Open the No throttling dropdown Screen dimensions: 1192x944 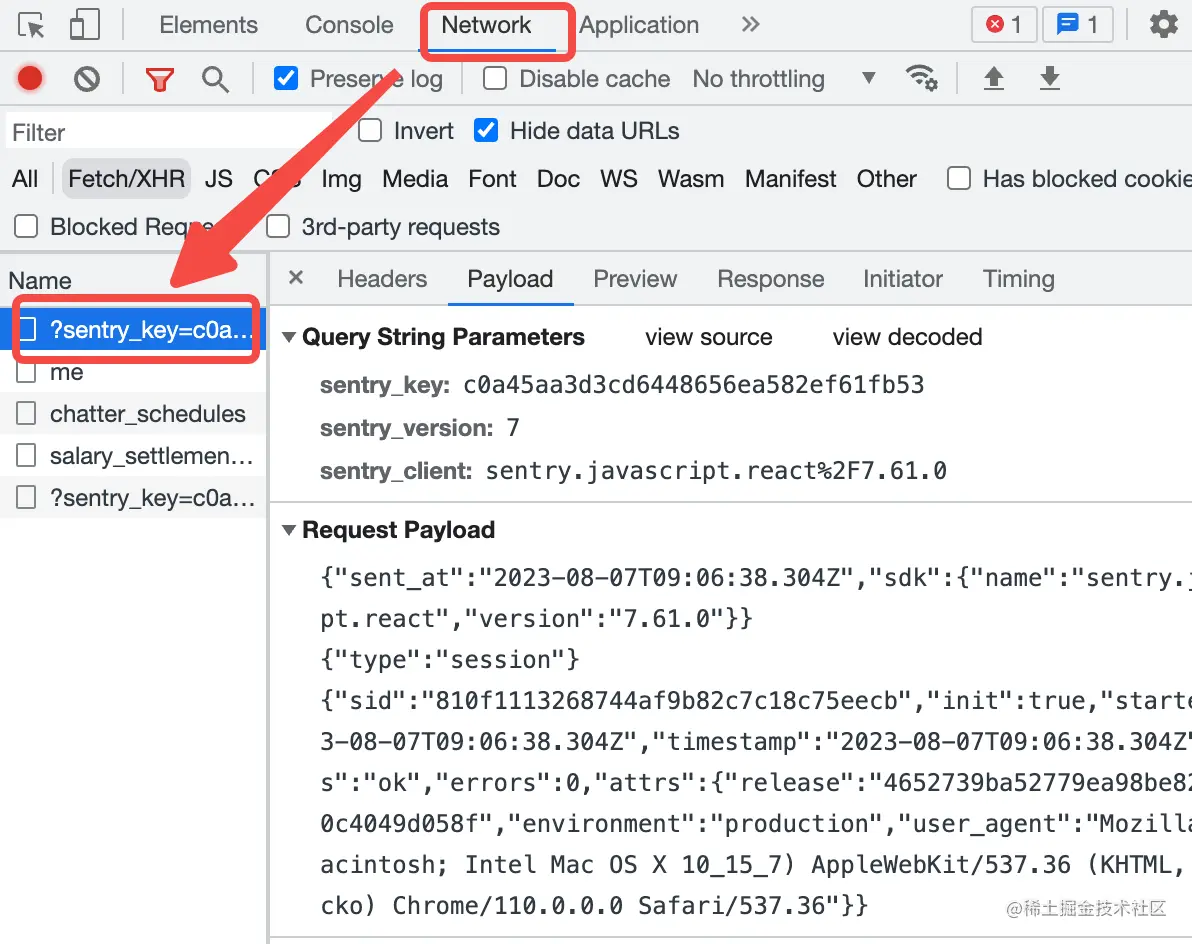tap(784, 79)
